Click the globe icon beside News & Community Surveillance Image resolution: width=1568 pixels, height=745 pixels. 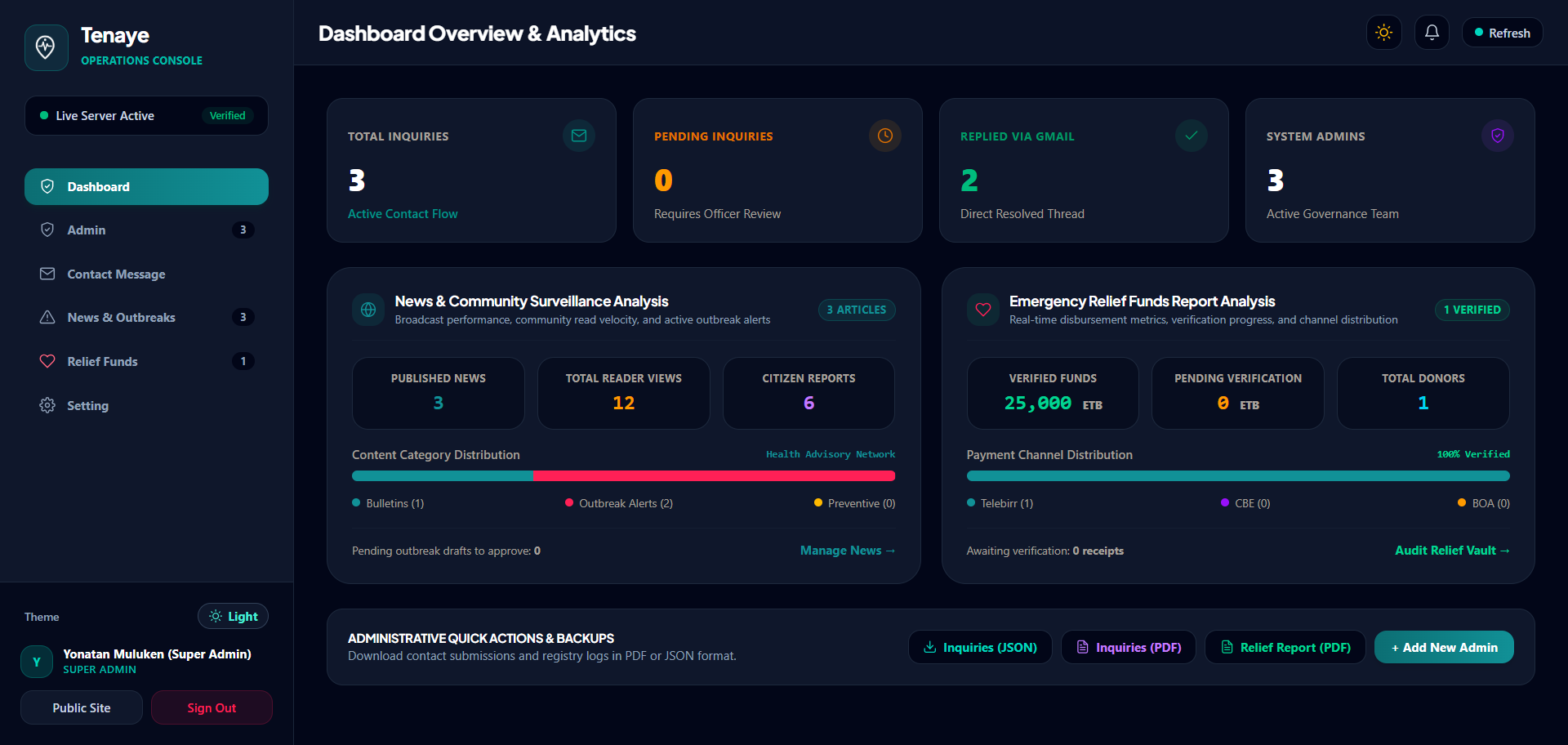(x=368, y=310)
